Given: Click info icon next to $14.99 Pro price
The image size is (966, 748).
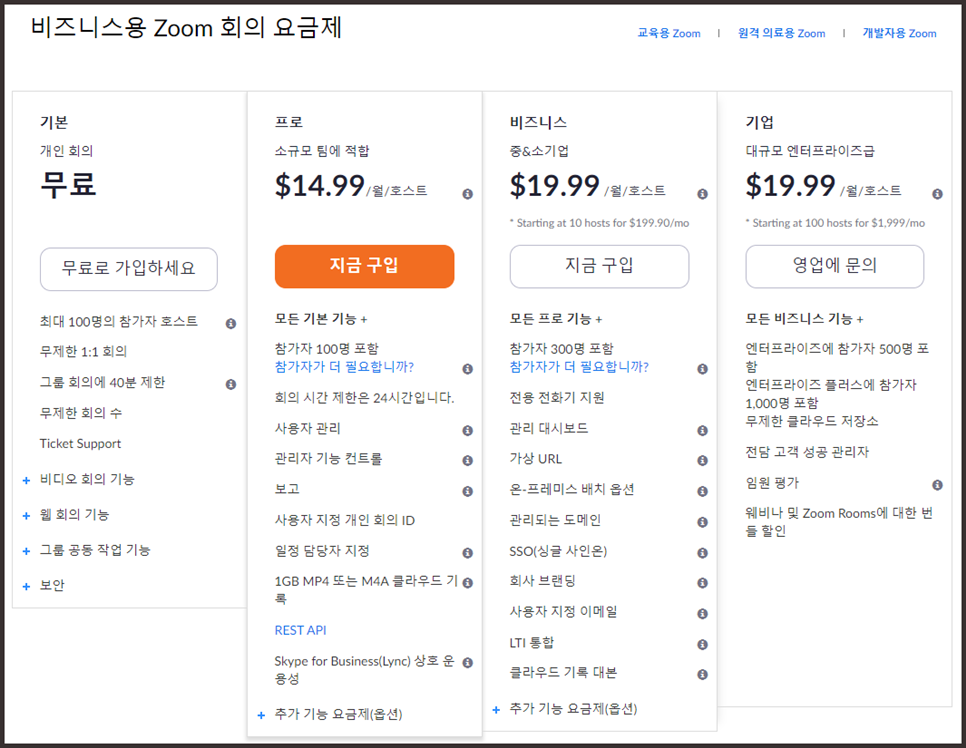Looking at the screenshot, I should click(468, 194).
